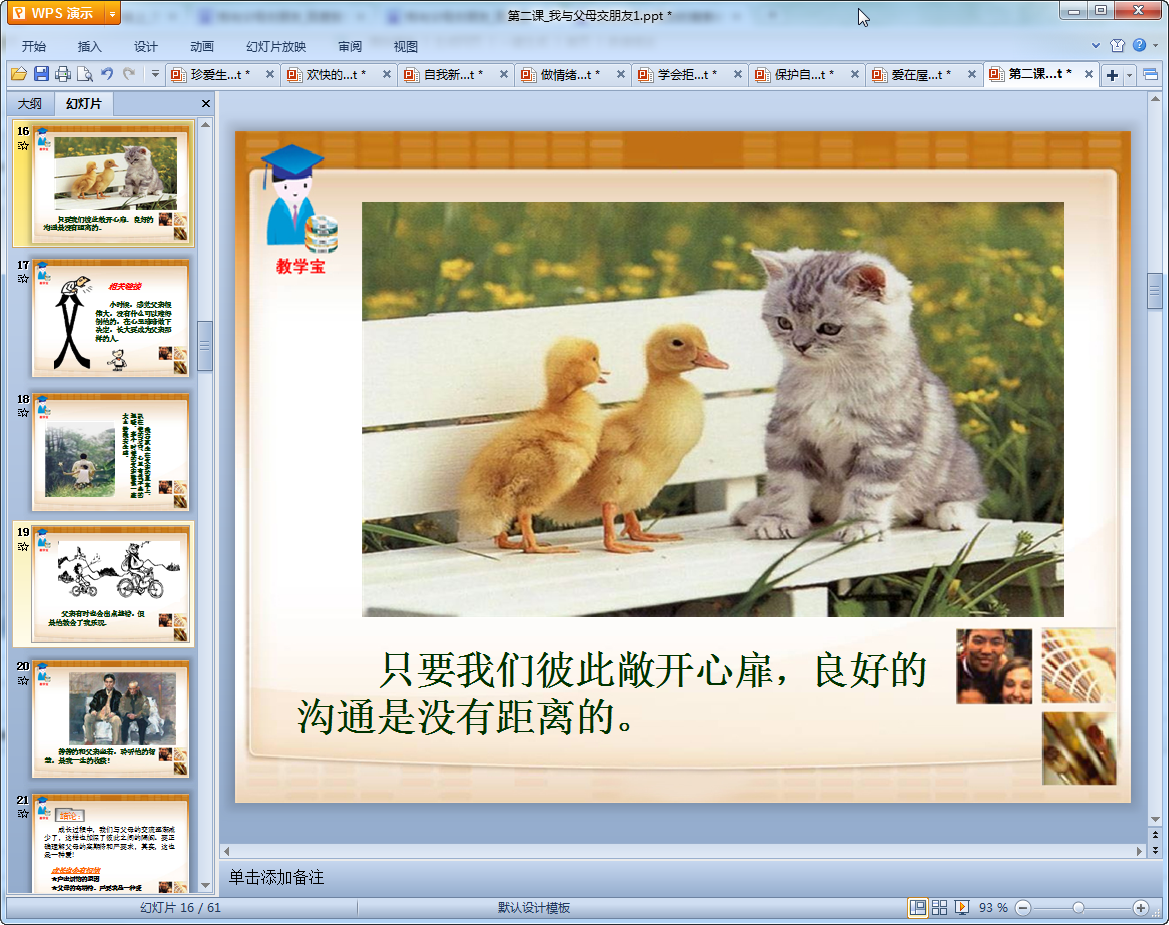Click thumbnail pane scroll down arrow
This screenshot has width=1169, height=925.
pyautogui.click(x=206, y=885)
